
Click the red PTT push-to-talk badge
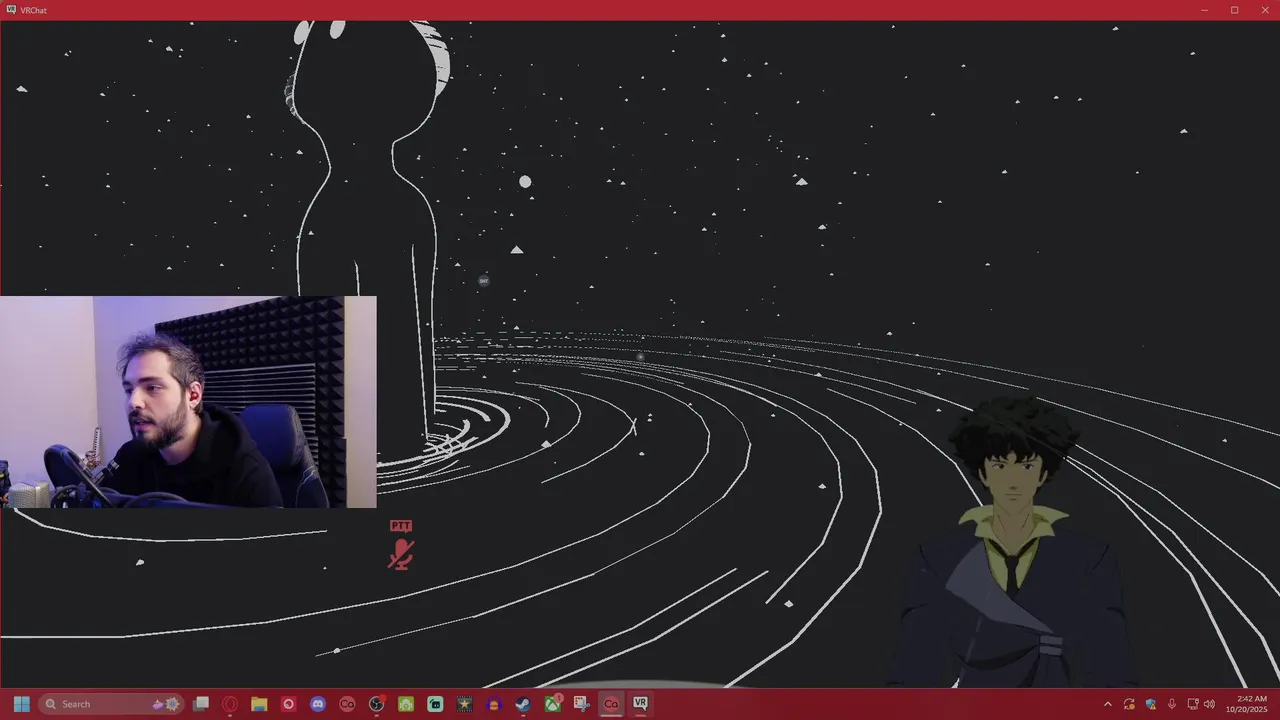pyautogui.click(x=401, y=526)
